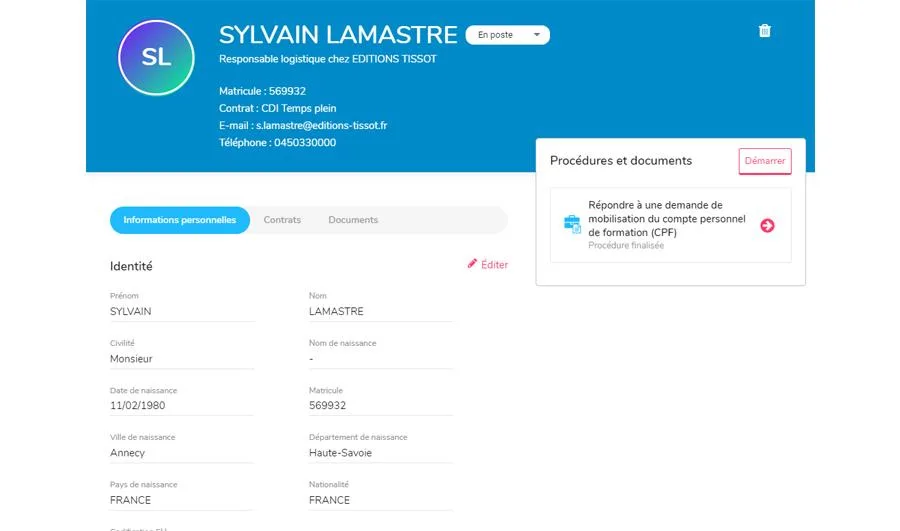Viewport: 900px width, 531px height.
Task: Switch to the Contrats tab
Action: point(282,220)
